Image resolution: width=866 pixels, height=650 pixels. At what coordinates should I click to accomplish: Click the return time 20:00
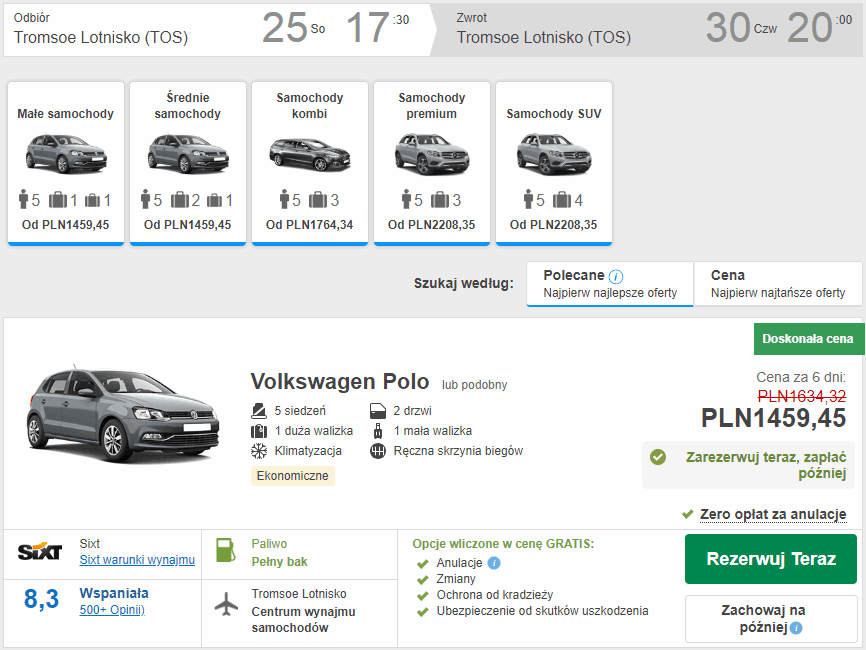pos(820,28)
